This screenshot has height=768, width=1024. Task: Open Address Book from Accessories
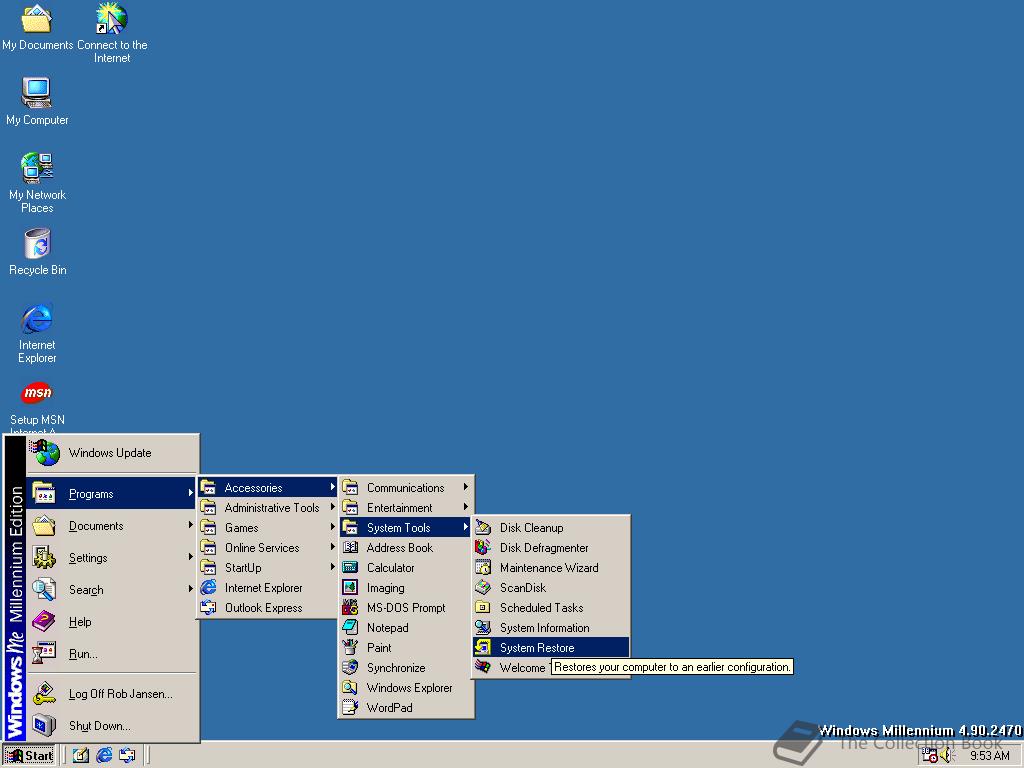click(406, 548)
